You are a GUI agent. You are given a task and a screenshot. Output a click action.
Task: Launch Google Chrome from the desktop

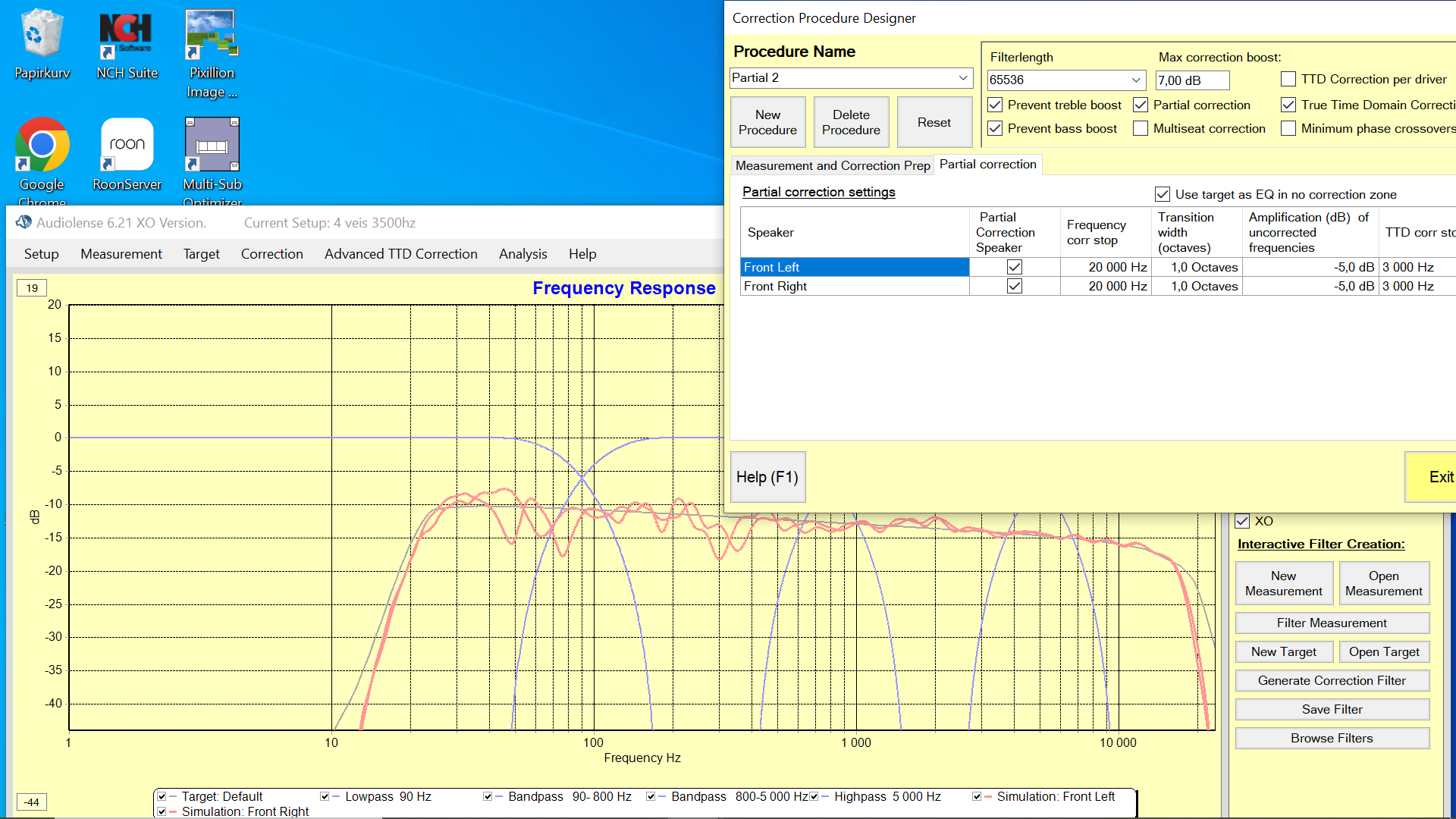coord(42,144)
